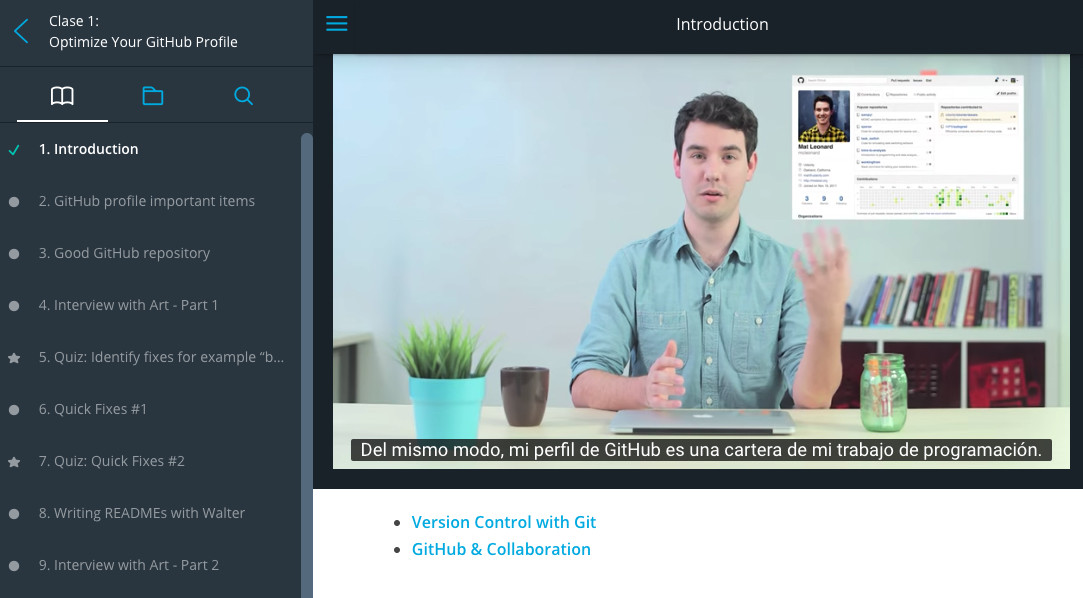Click the Optimize Your GitHub Profile title
This screenshot has width=1083, height=598.
(143, 42)
